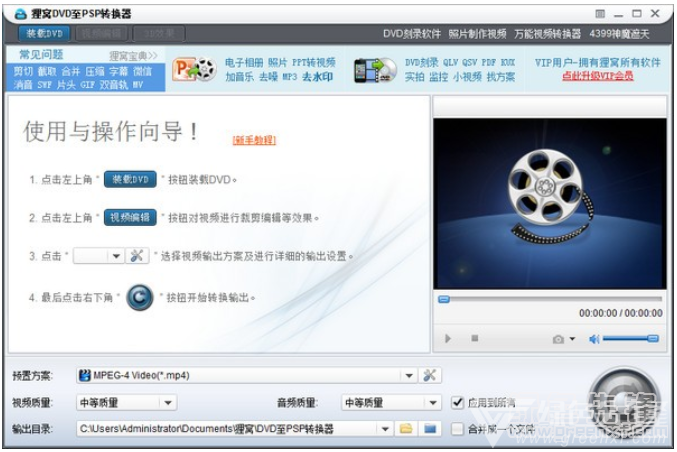Click the MPEG-4 preset film icon
Viewport: 677px width, 452px height.
pos(85,375)
